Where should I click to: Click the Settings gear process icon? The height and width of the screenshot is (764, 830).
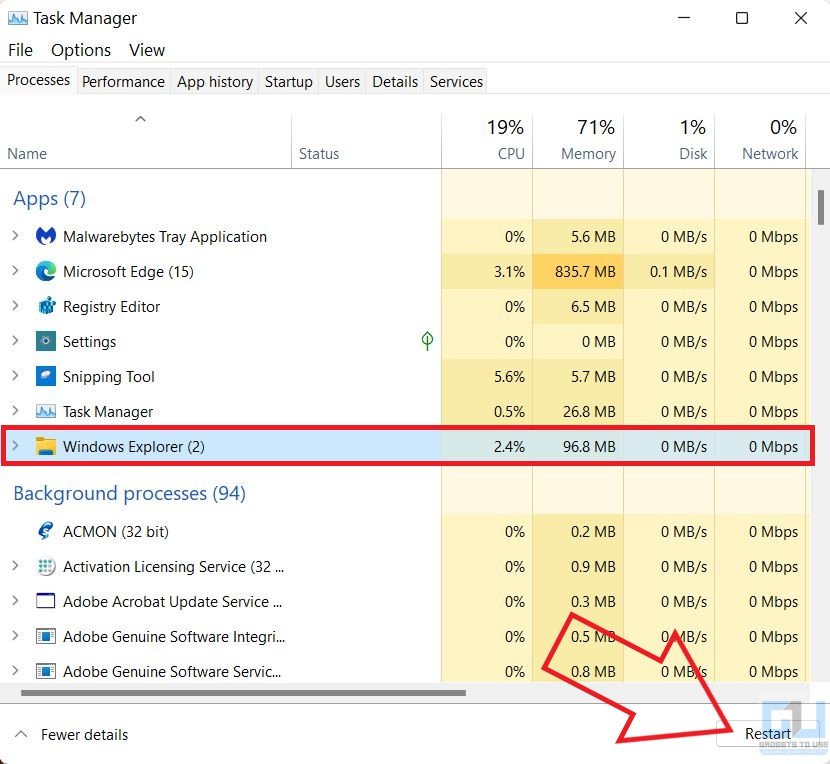coord(45,342)
